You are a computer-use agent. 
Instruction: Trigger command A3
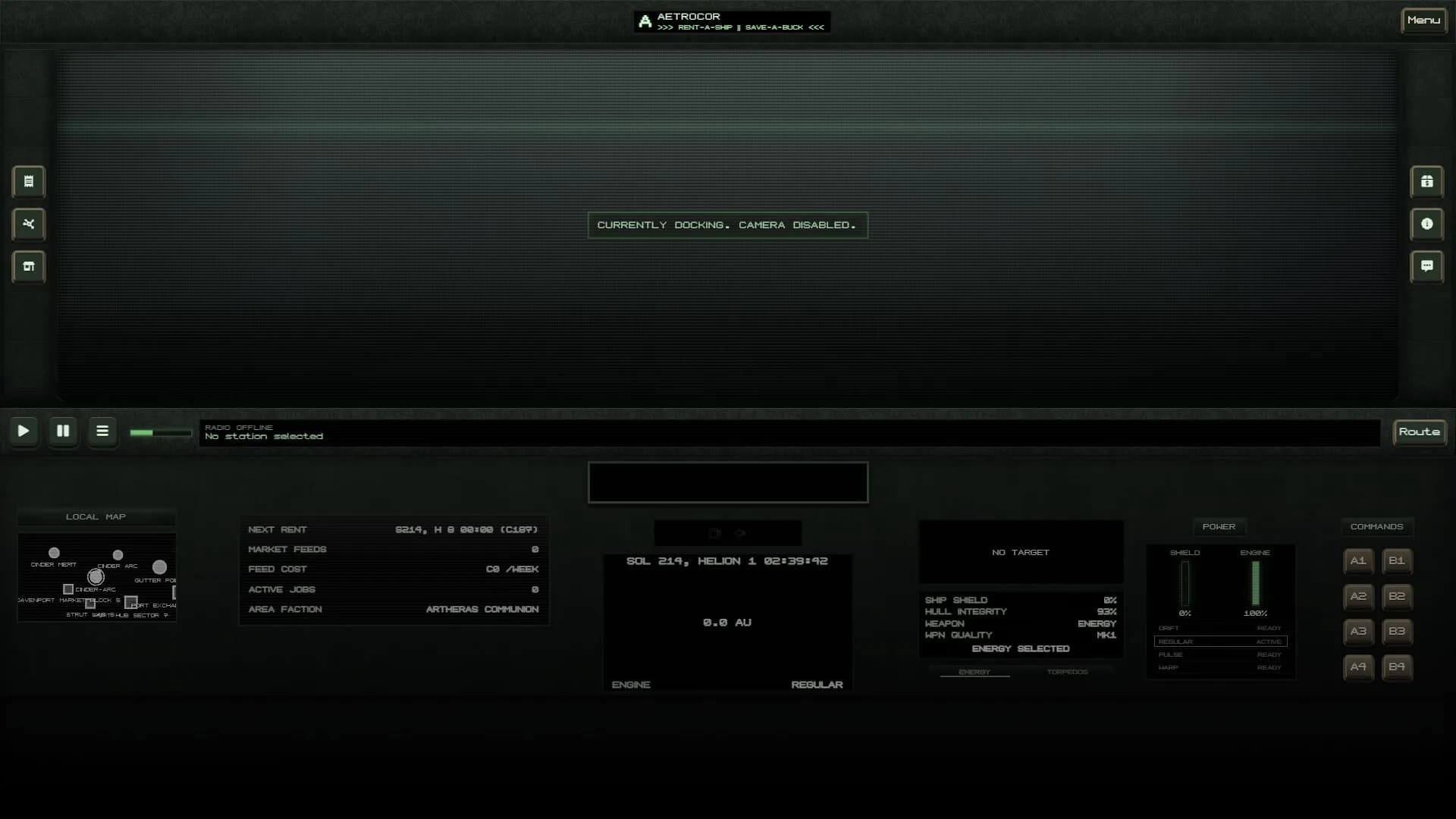click(x=1358, y=632)
